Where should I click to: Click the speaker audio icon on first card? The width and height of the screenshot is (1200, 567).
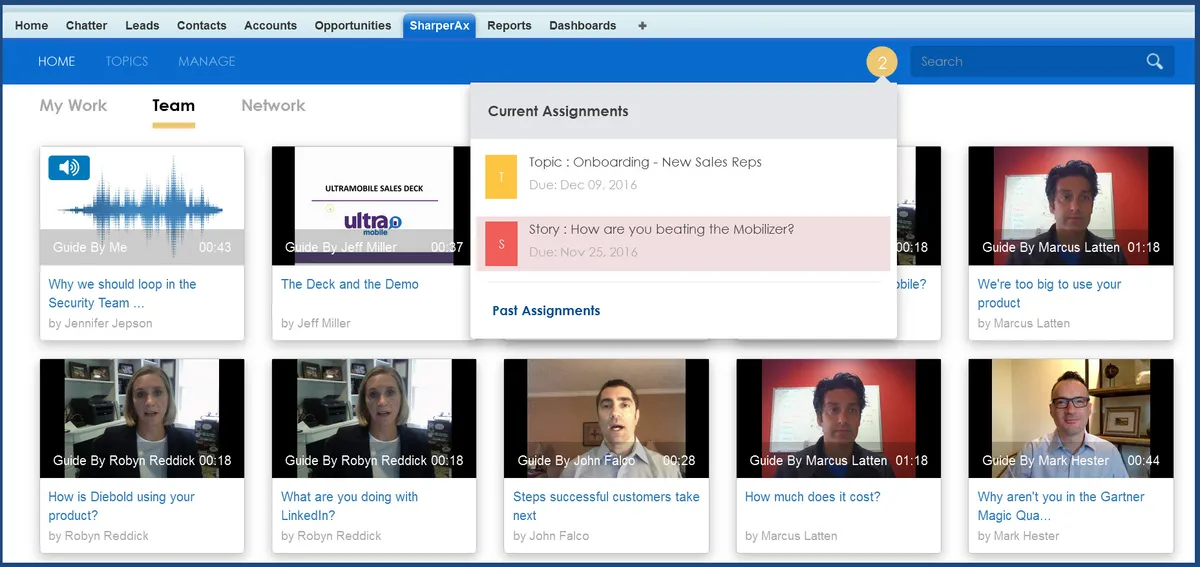point(69,168)
